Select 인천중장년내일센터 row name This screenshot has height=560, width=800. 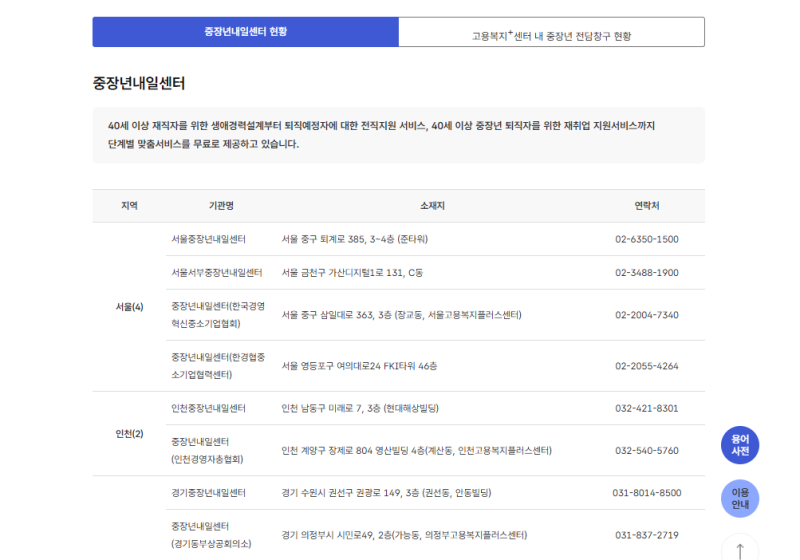point(208,408)
